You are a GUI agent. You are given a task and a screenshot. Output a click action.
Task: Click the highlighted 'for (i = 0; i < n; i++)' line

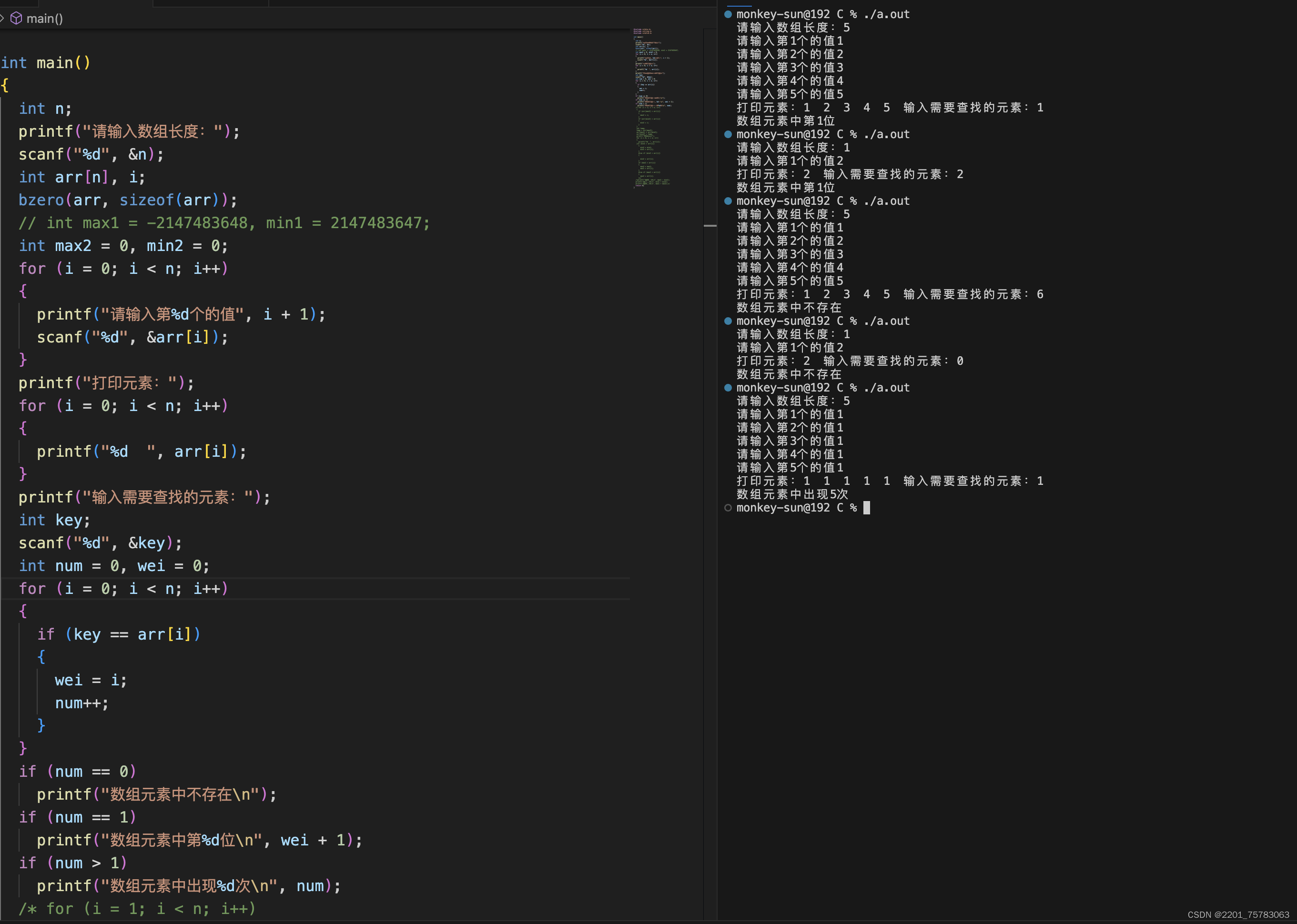click(x=123, y=588)
